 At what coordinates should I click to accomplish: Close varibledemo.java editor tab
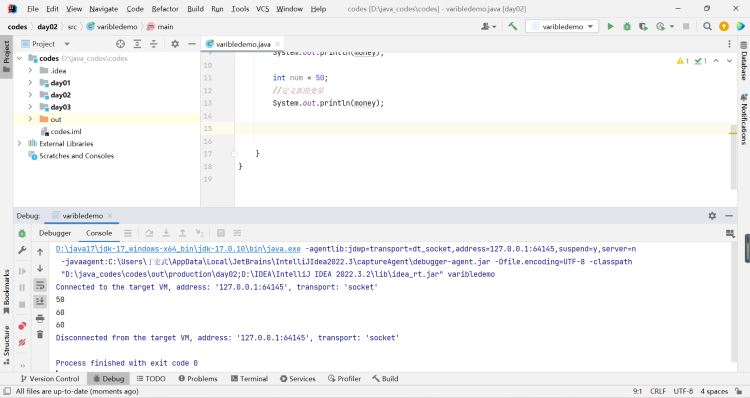point(277,44)
